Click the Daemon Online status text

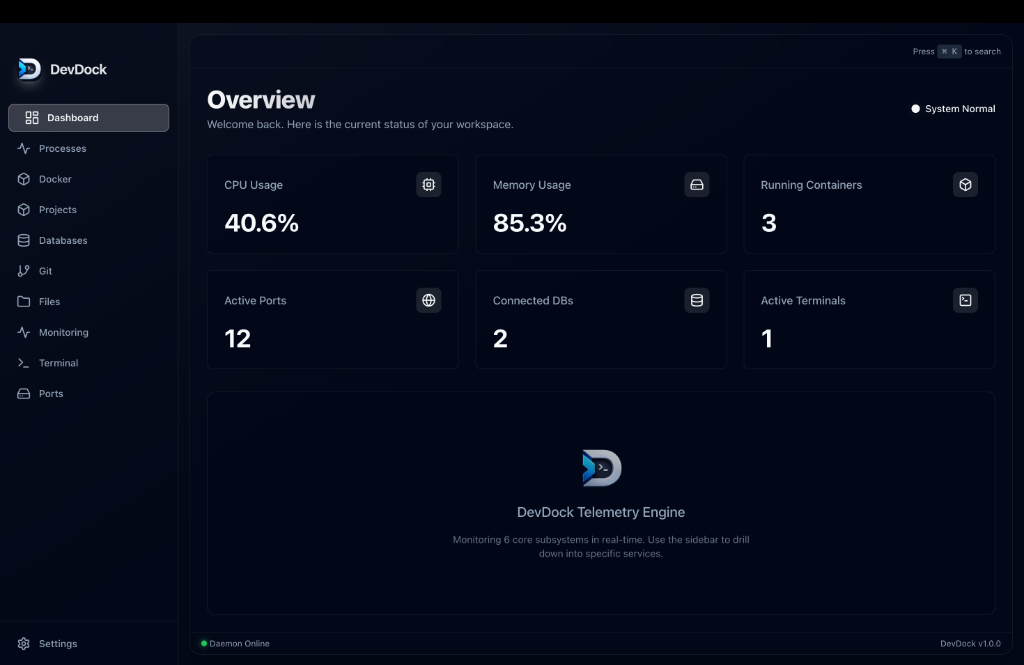240,643
